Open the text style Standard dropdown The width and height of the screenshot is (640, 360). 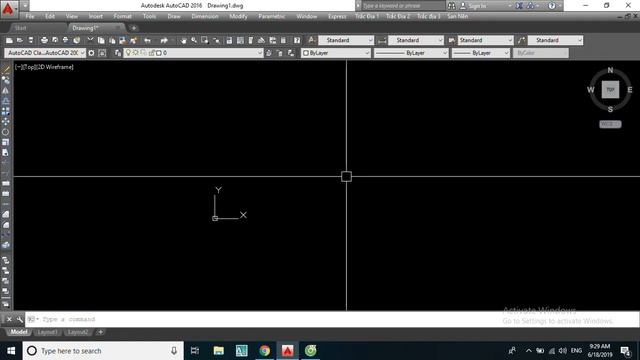[346, 40]
